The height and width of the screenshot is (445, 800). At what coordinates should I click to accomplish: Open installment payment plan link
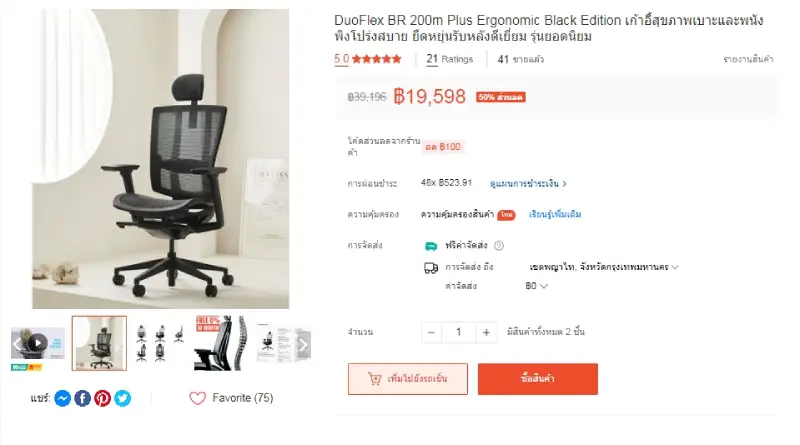tap(528, 184)
